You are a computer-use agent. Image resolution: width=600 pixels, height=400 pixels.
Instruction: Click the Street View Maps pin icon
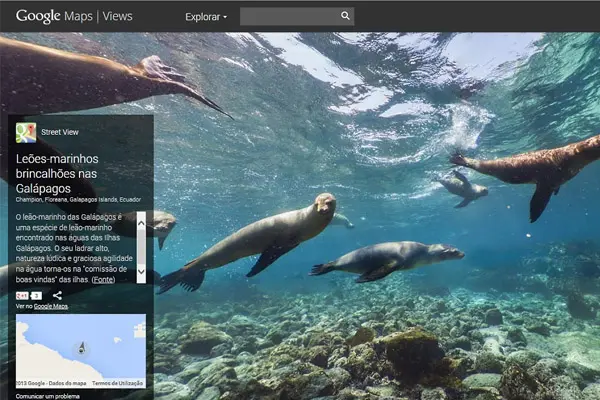pyautogui.click(x=26, y=132)
